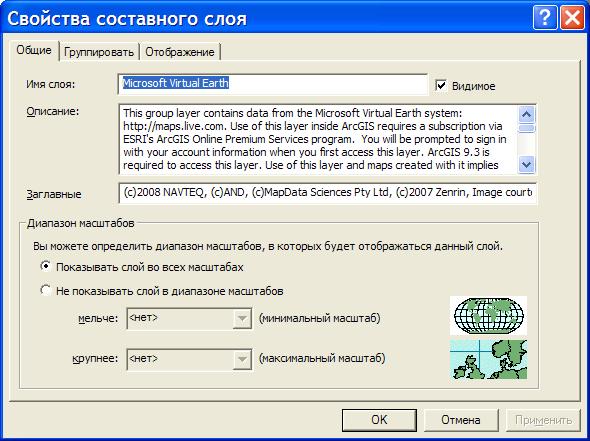This screenshot has width=590, height=441.
Task: Click the Применить button
Action: [x=543, y=420]
